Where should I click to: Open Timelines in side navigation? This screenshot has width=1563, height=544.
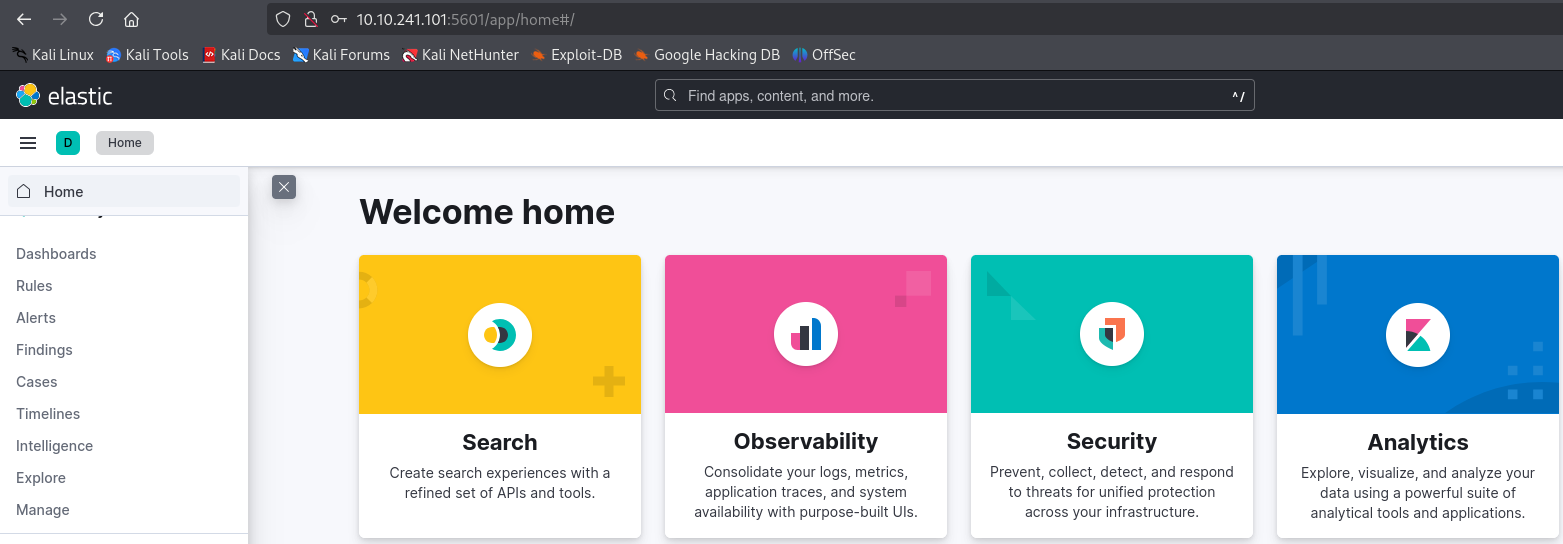(x=48, y=414)
